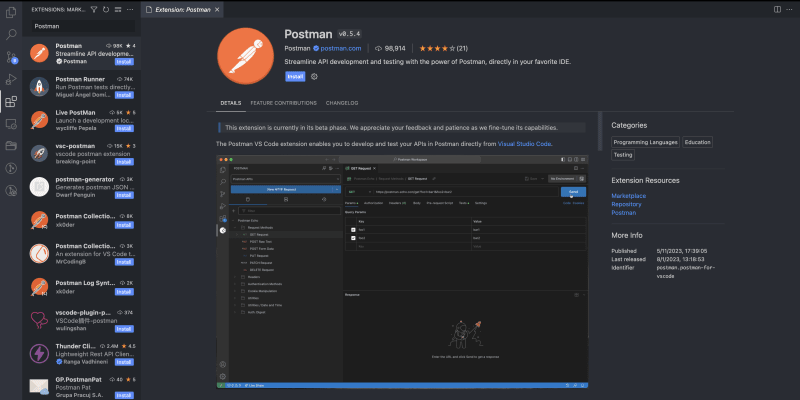Click the Postman Runner rocket icon
The image size is (800, 400).
tap(39, 87)
